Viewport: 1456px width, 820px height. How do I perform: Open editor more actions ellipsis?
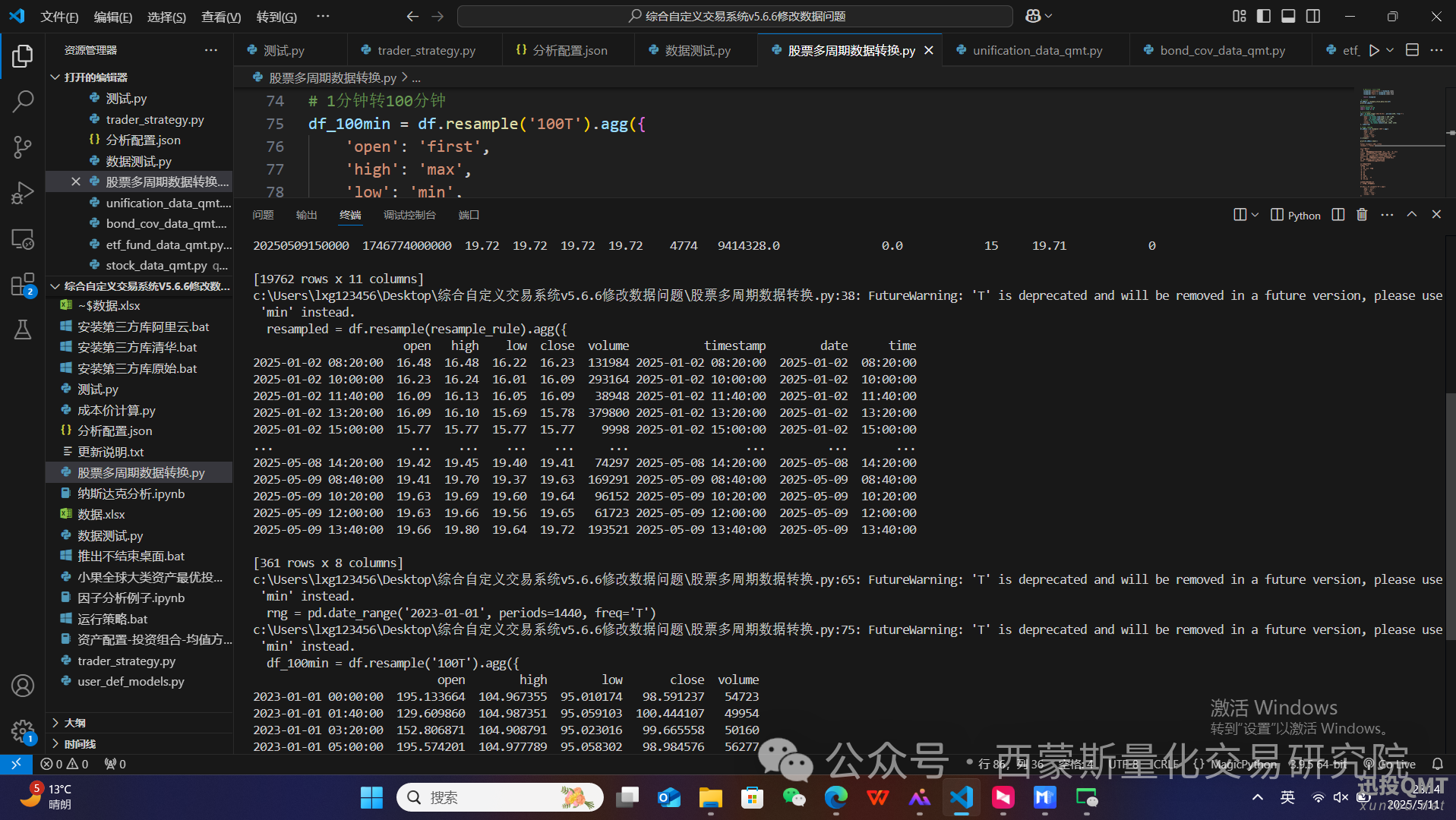click(x=1436, y=50)
